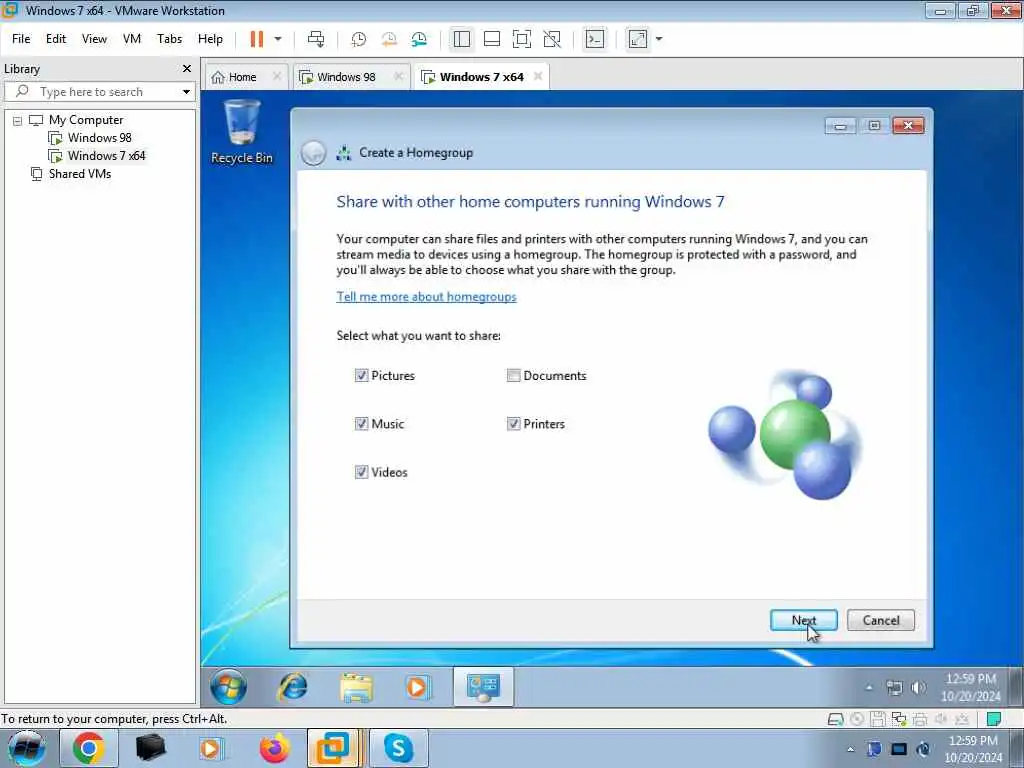The image size is (1024, 768).
Task: Uncheck the Pictures checkbox
Action: coord(361,376)
